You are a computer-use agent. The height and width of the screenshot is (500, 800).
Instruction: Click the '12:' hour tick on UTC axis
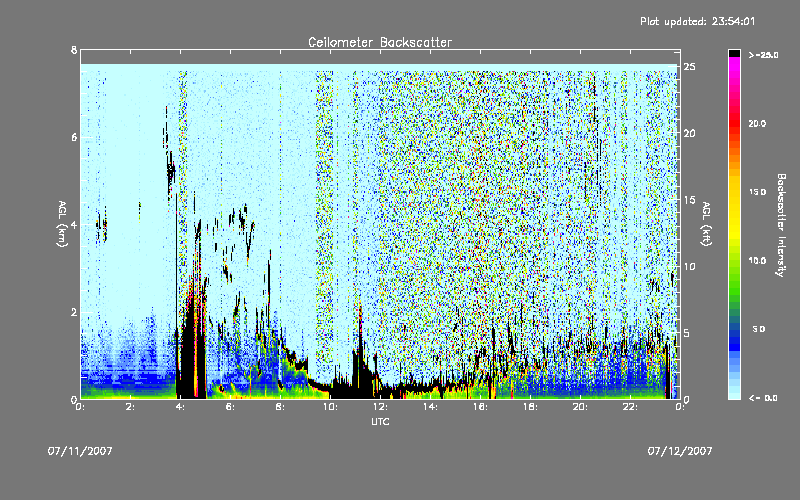pyautogui.click(x=381, y=407)
